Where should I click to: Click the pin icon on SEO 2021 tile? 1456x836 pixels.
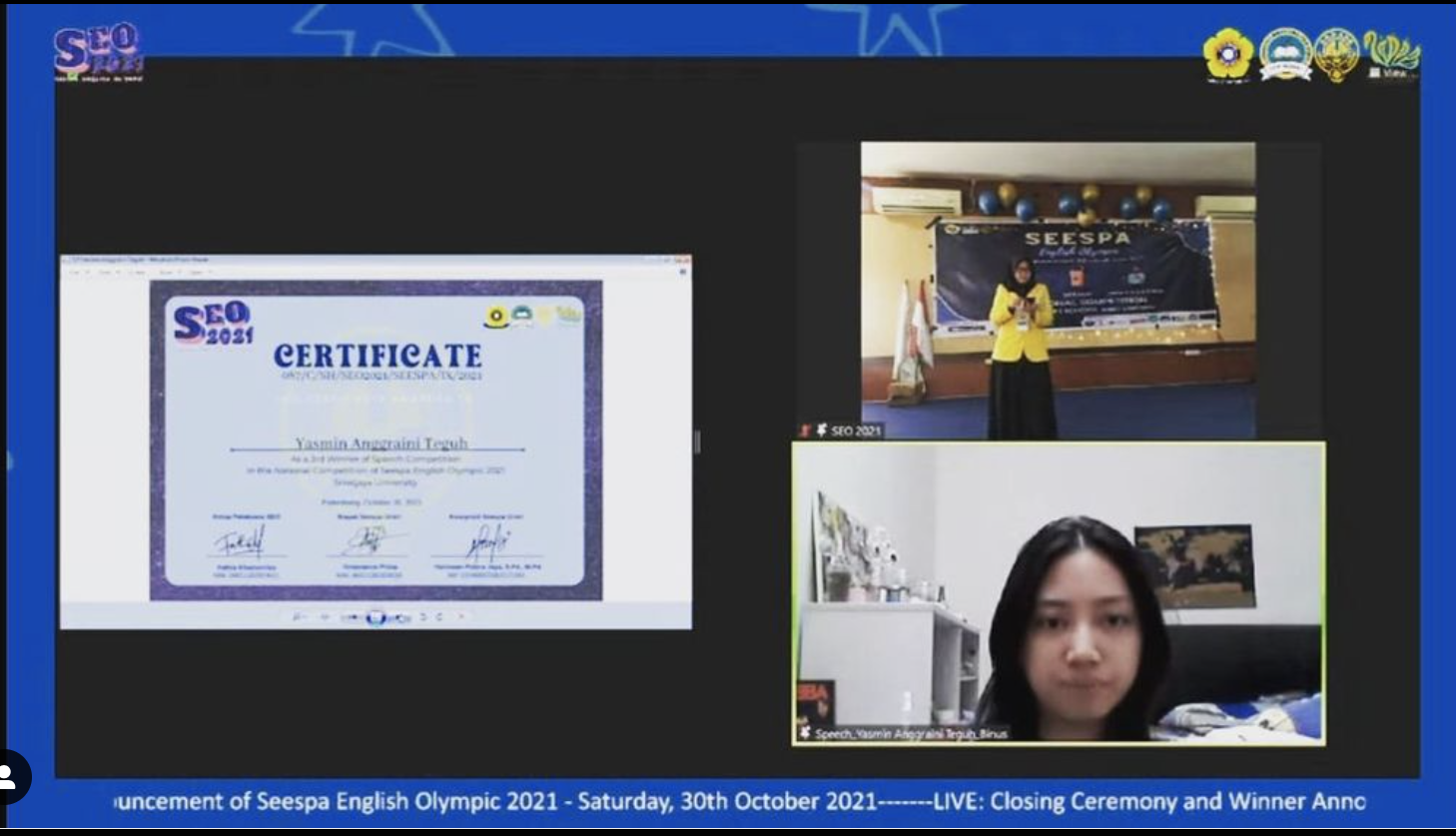[x=821, y=430]
